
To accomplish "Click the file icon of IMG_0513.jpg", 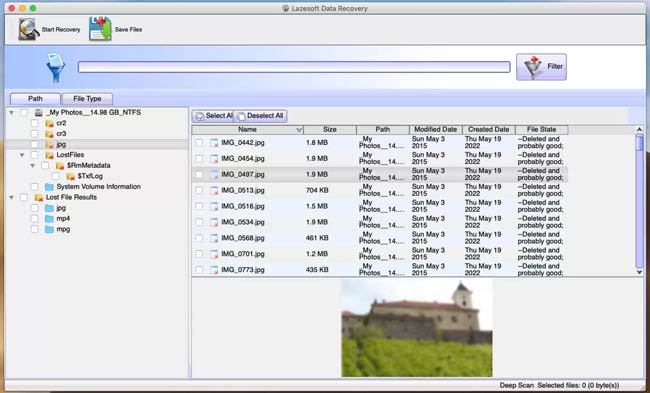I will (214, 190).
